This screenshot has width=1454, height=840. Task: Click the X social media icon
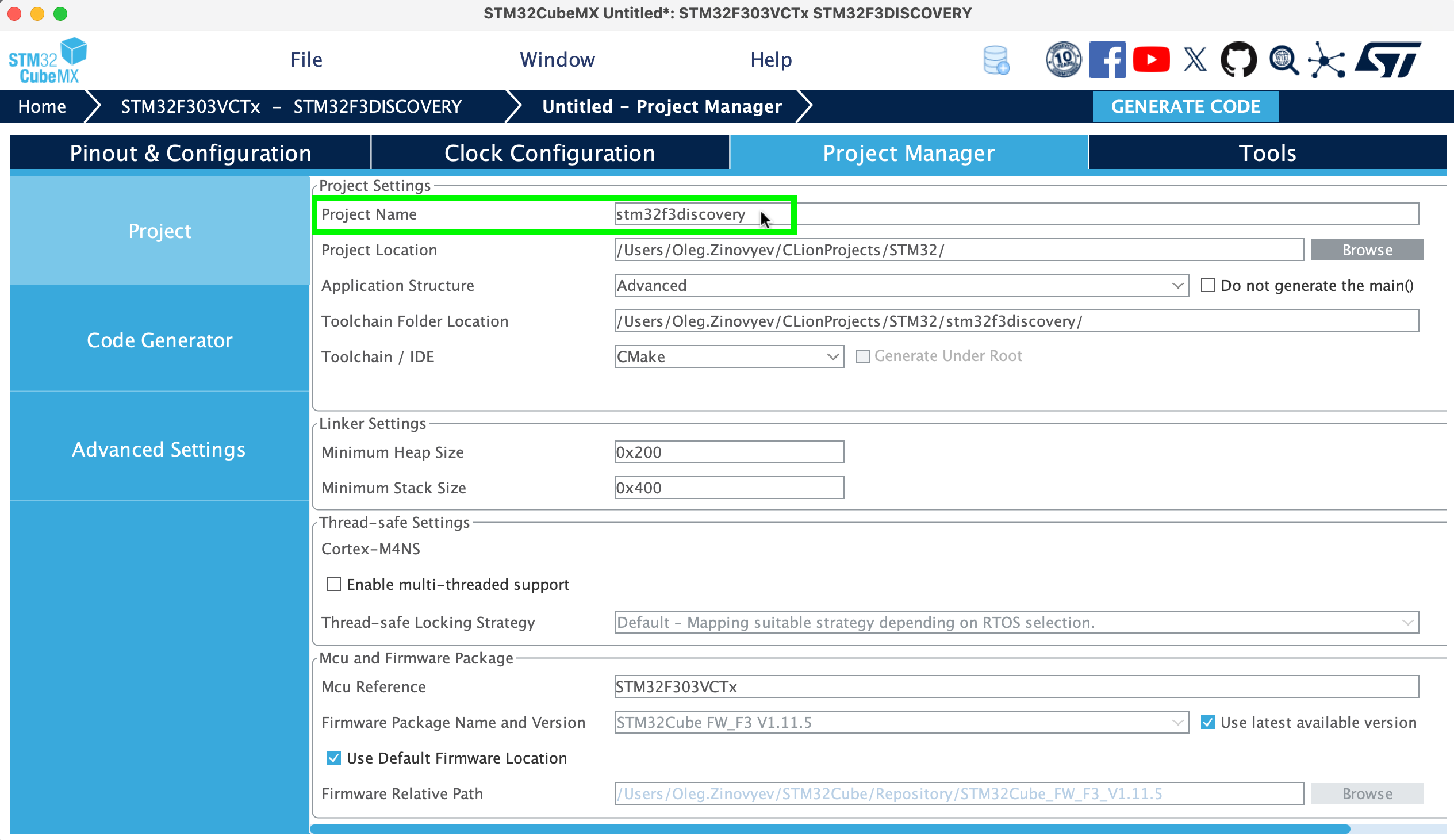(1194, 58)
